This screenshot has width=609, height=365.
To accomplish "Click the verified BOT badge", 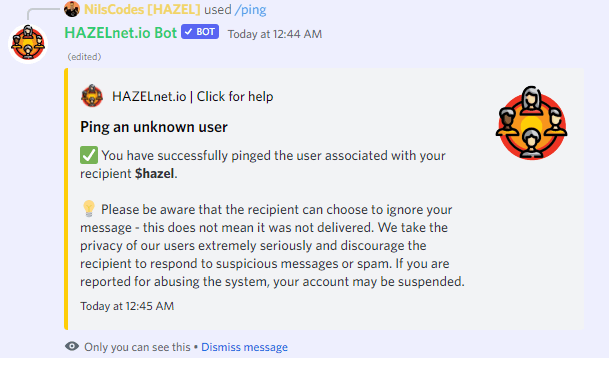I will (200, 32).
